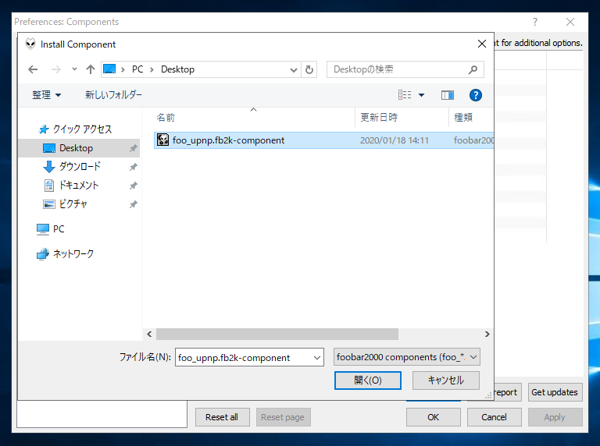
Task: Open the view options dropdown arrow
Action: 421,95
